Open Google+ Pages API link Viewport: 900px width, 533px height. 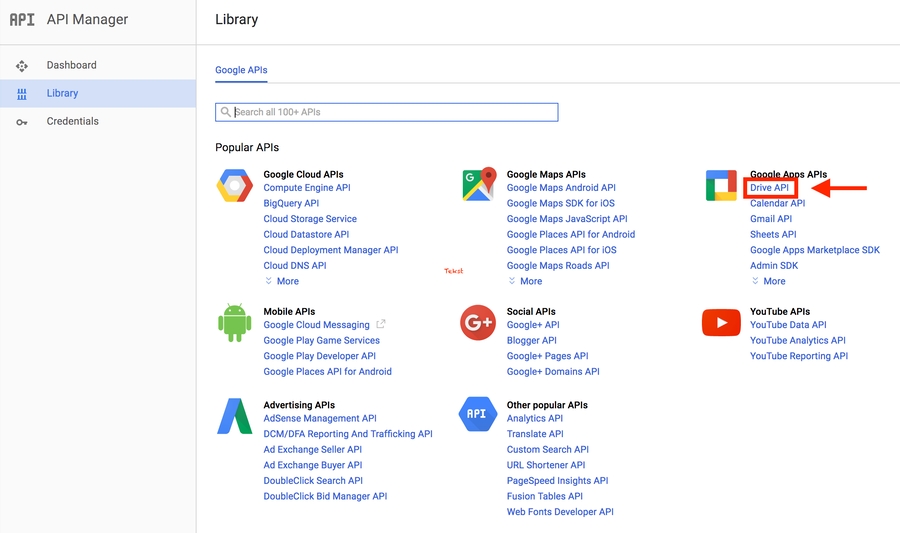(548, 356)
